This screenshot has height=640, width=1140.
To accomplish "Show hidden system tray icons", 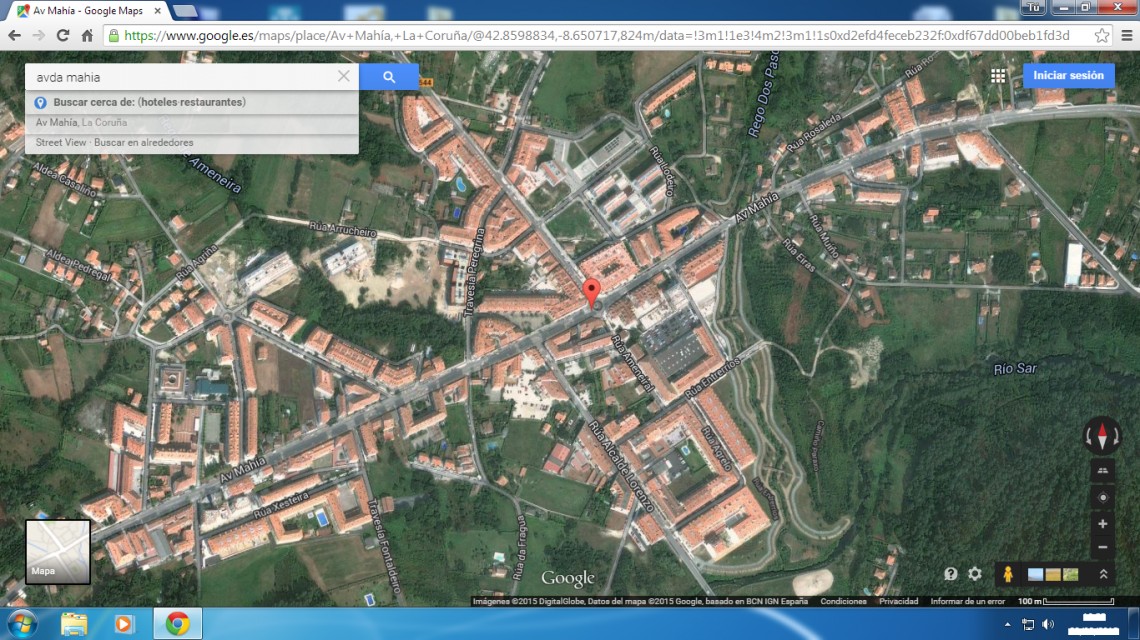I will click(1007, 624).
